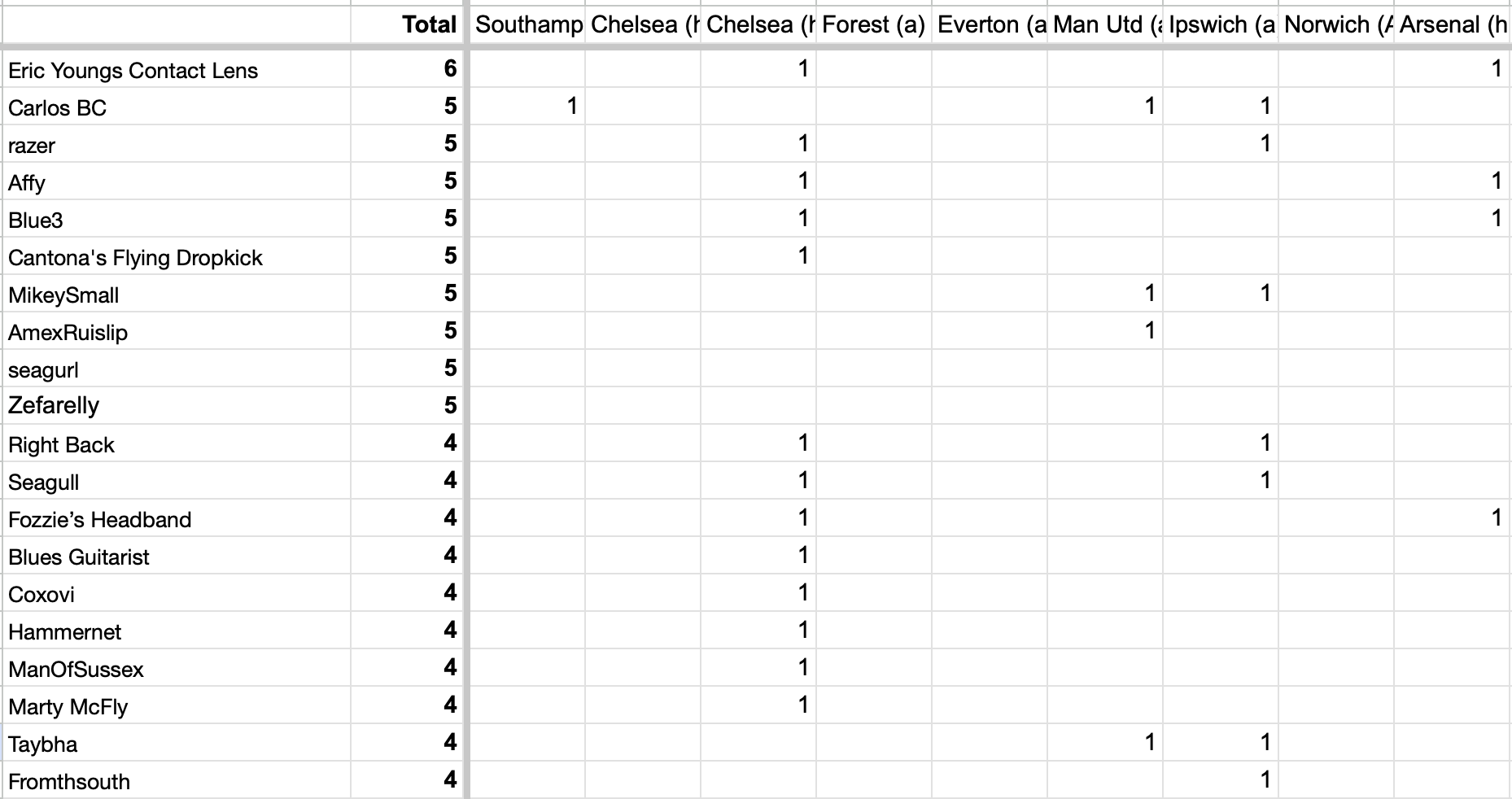The height and width of the screenshot is (799, 1512).
Task: Click the seagurl name cell
Action: coord(177,369)
